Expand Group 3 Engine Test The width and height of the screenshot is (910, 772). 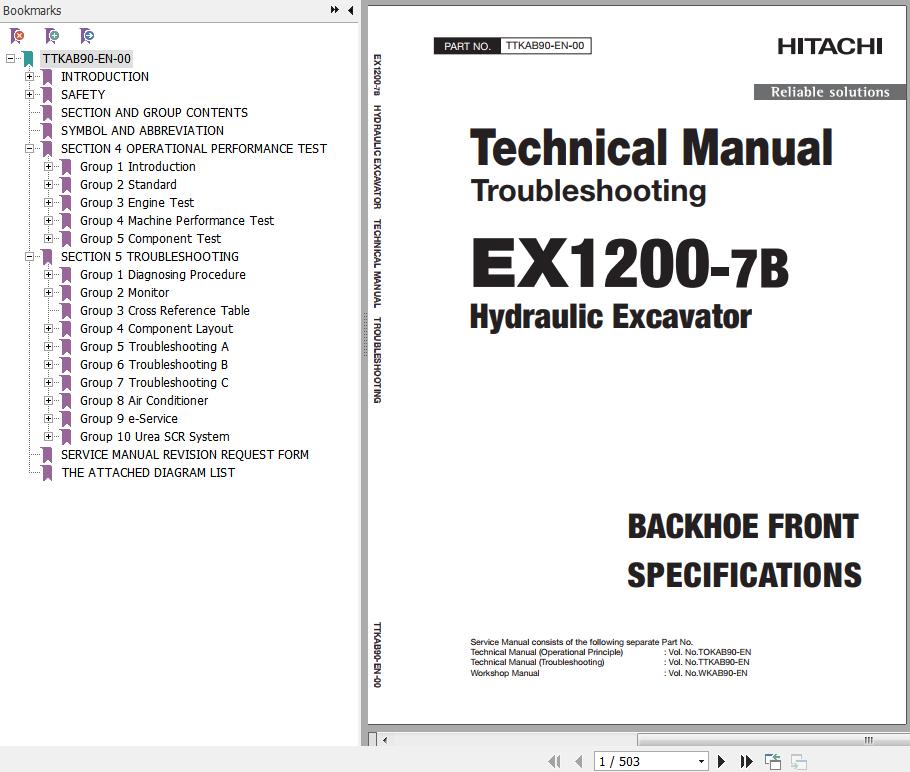(49, 203)
